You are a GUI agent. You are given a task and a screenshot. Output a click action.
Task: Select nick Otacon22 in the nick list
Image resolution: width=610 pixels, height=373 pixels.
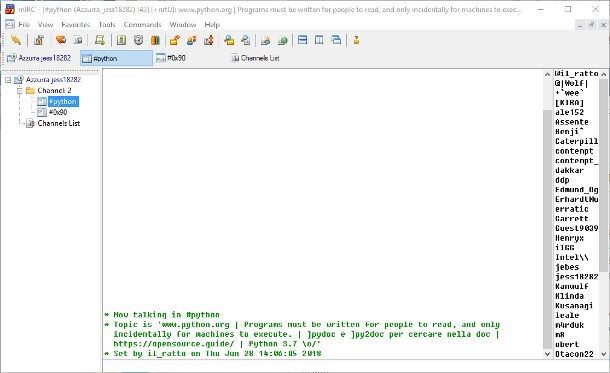[x=574, y=354]
